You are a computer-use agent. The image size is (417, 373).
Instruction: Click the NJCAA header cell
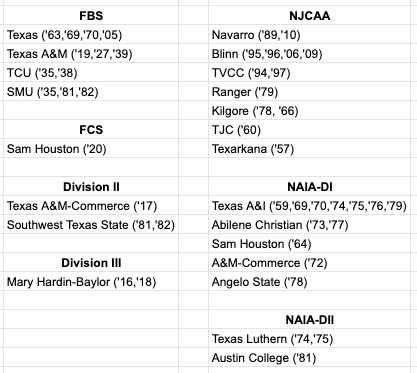[310, 15]
